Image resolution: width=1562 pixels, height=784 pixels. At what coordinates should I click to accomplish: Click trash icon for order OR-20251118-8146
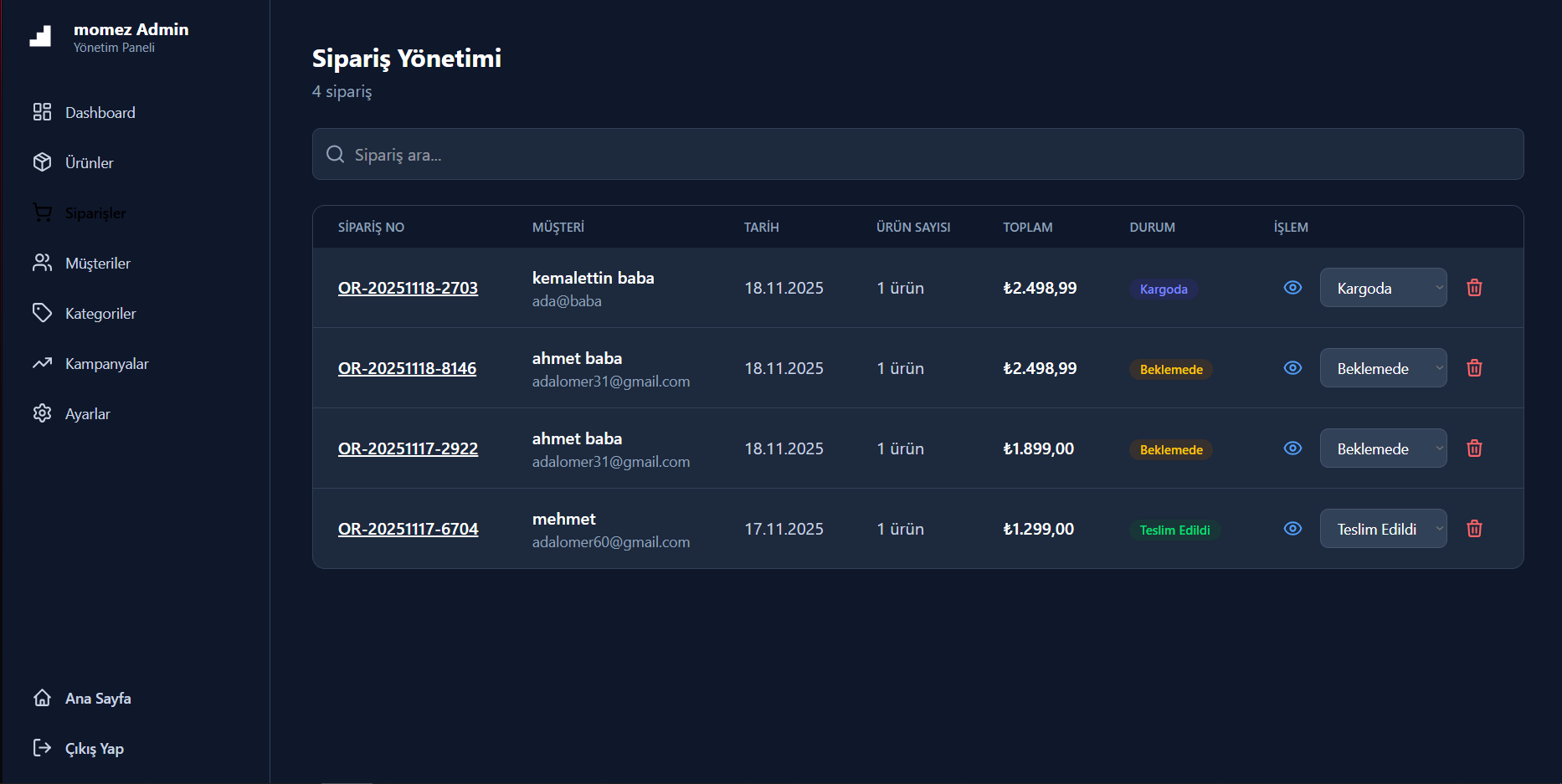coord(1474,368)
